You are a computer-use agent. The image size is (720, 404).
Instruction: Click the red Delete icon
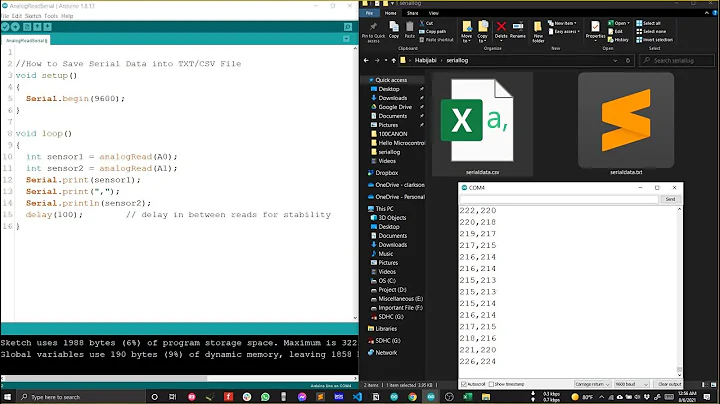(501, 27)
